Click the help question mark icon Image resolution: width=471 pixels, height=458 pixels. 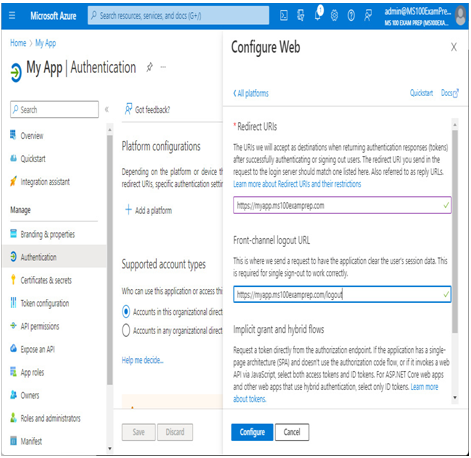point(351,16)
